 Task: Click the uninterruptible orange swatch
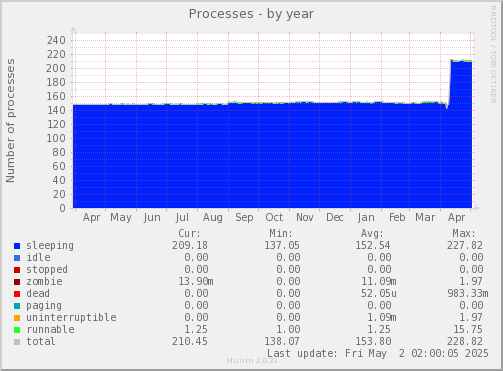click(17, 318)
